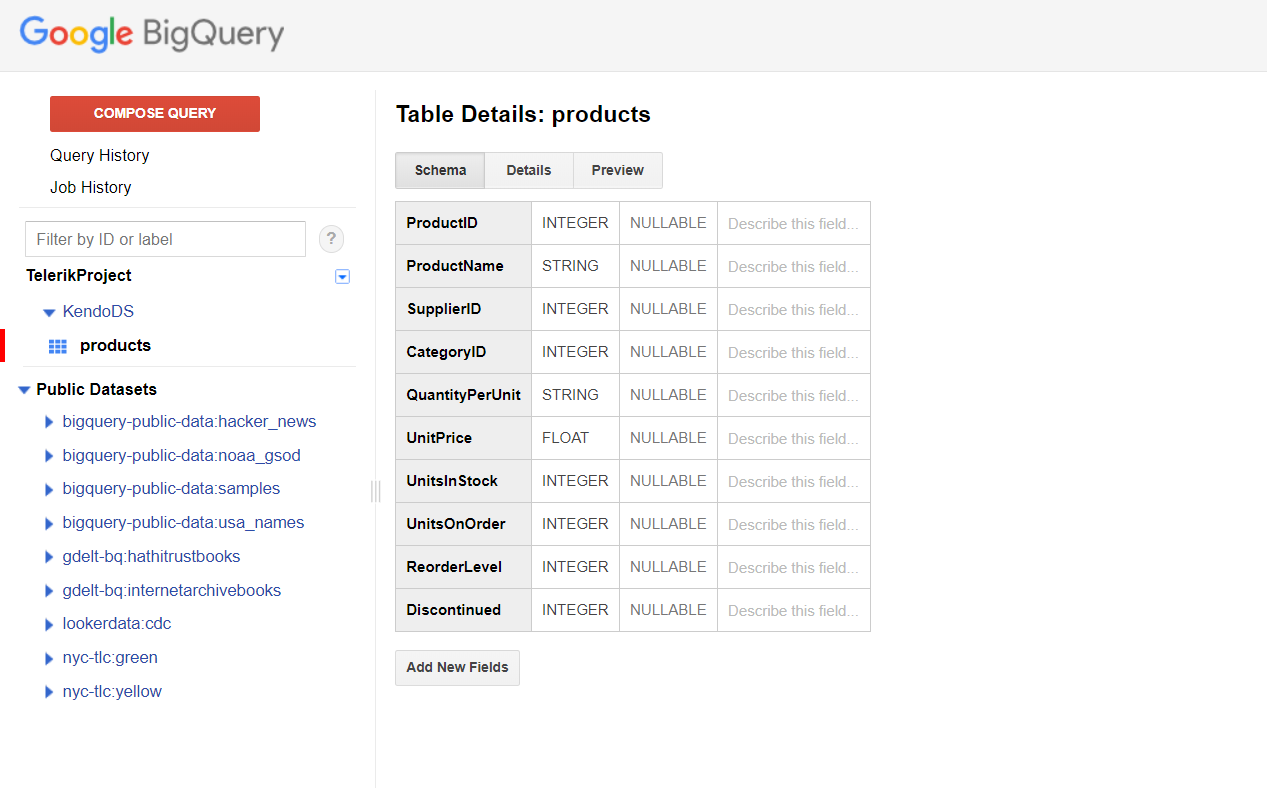Open Query History
Image resolution: width=1267 pixels, height=788 pixels.
pyautogui.click(x=99, y=155)
